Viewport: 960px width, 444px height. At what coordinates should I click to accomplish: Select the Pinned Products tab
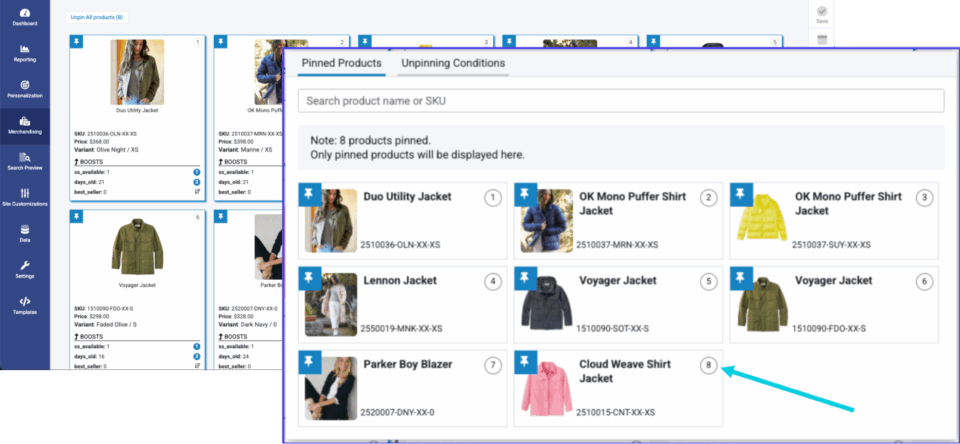point(341,64)
